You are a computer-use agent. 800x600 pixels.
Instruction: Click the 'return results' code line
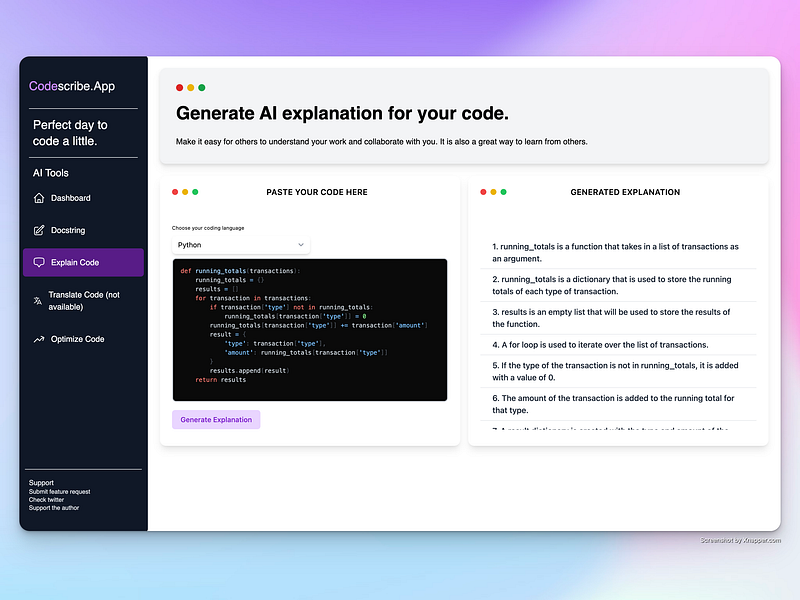pos(220,380)
